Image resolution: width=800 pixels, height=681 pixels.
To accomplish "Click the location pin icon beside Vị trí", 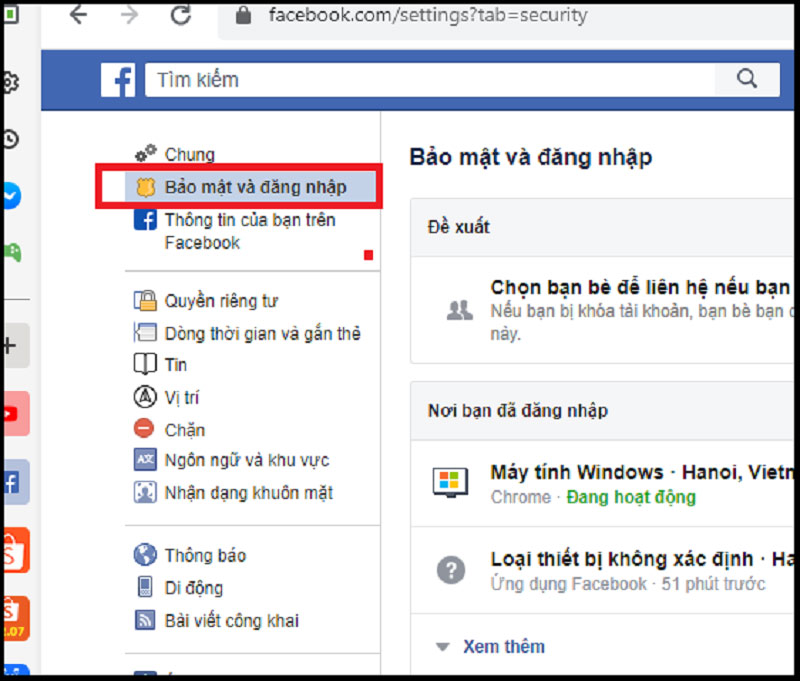I will point(144,396).
